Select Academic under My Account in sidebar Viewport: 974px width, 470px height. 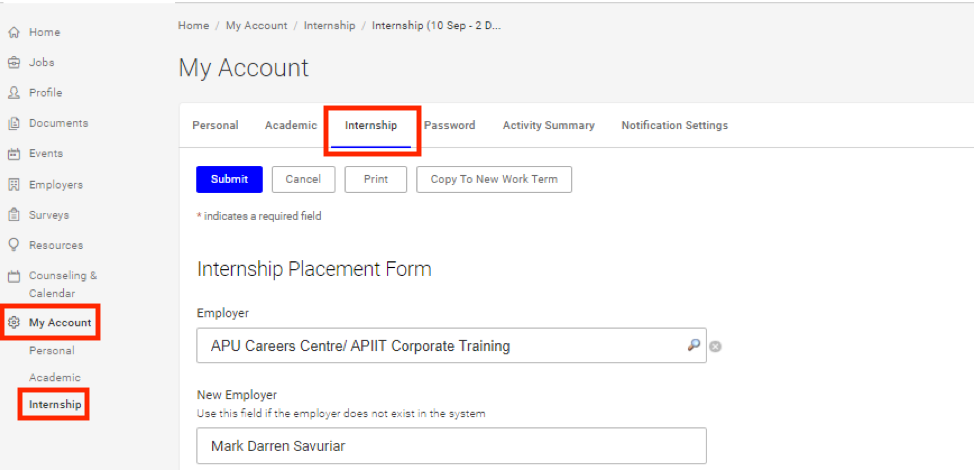click(55, 378)
